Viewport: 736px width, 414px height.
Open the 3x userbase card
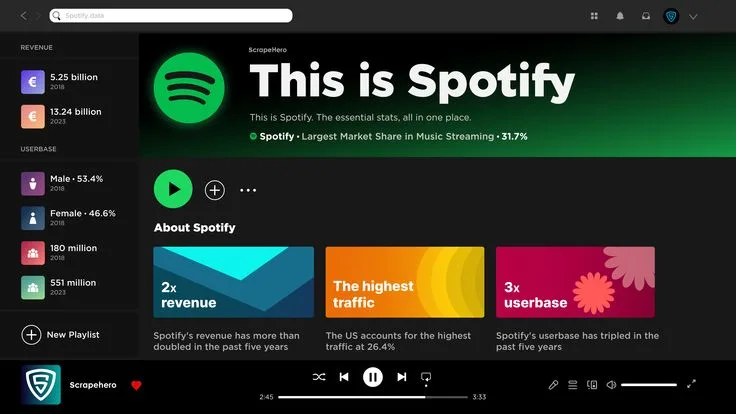pyautogui.click(x=575, y=282)
